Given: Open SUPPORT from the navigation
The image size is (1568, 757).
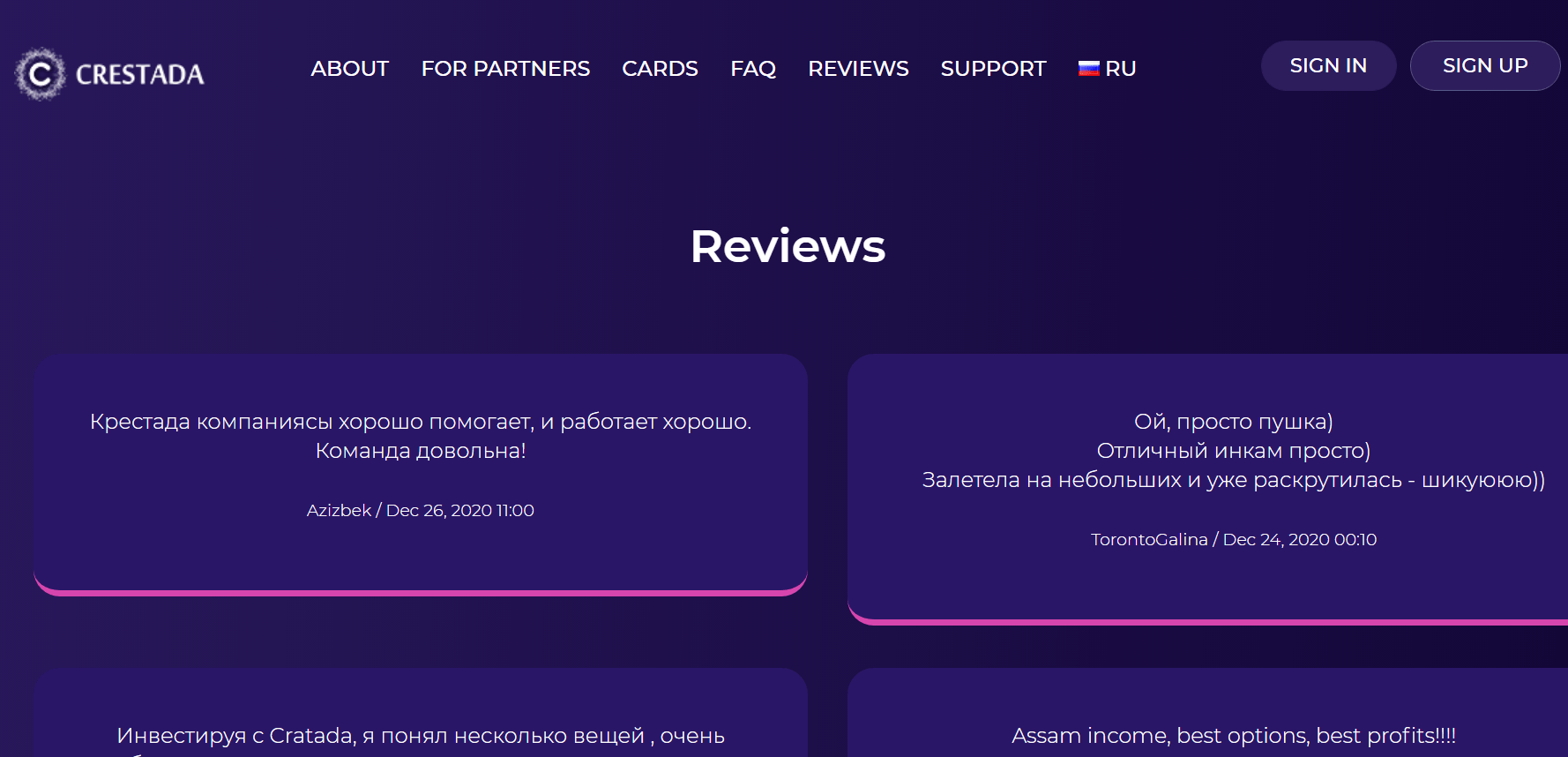Looking at the screenshot, I should click(993, 69).
